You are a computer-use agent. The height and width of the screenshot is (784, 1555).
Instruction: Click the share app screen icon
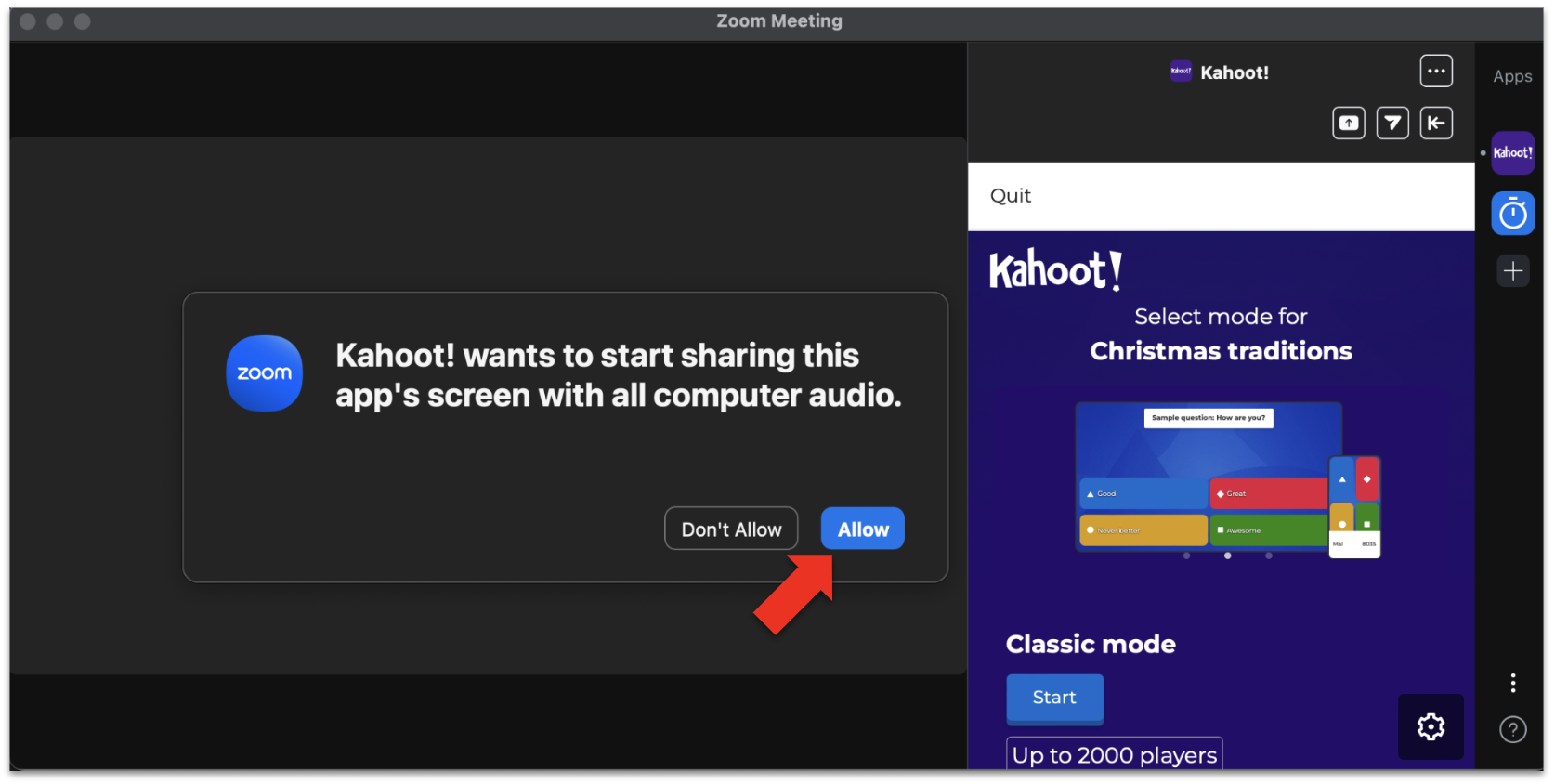pos(1348,124)
